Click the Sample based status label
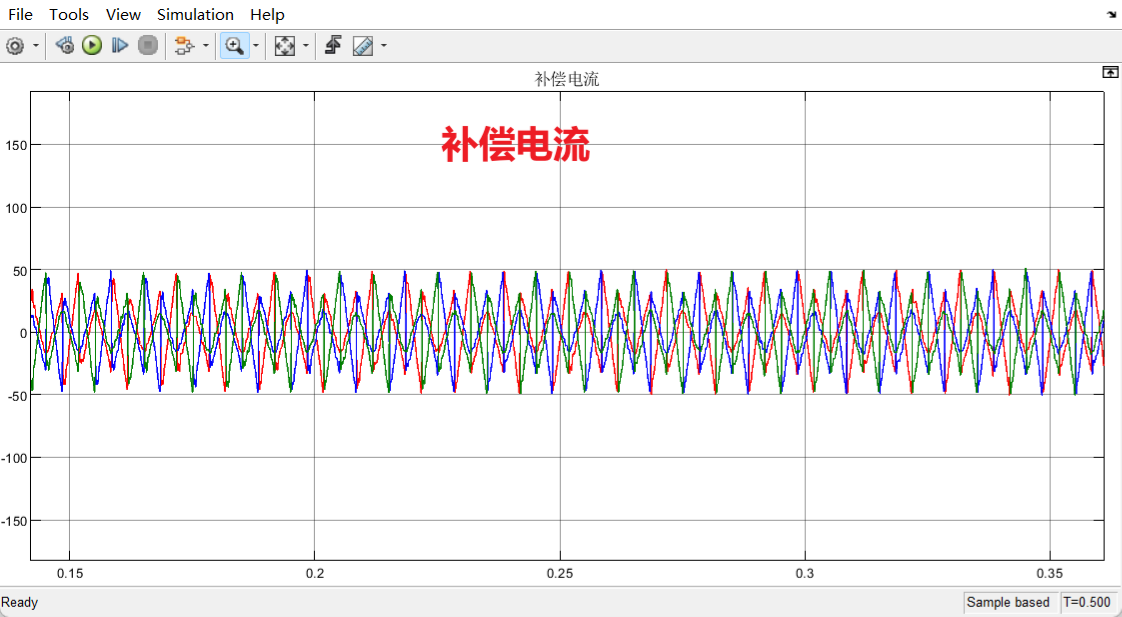 1008,602
